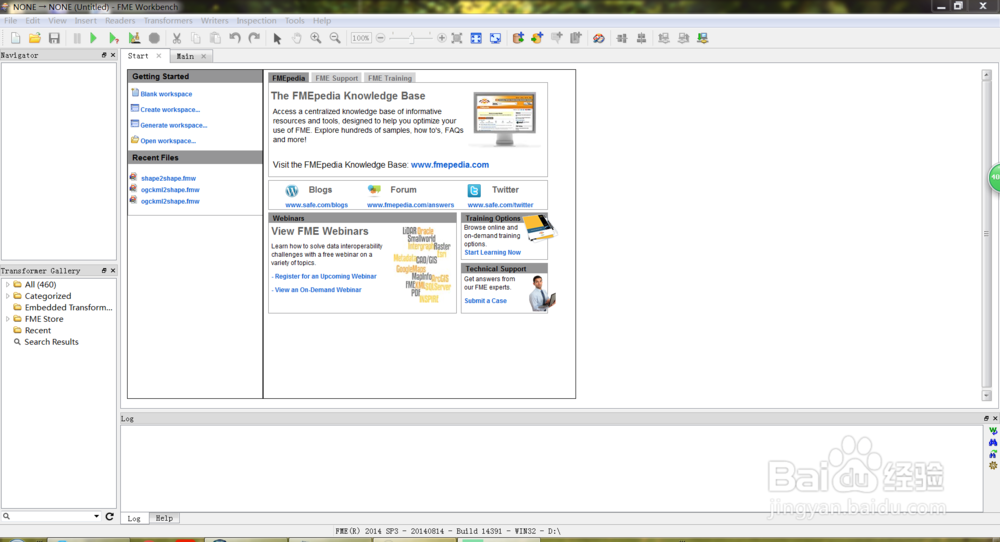Click the Blogs WordPress icon
This screenshot has height=542, width=1000.
click(292, 191)
